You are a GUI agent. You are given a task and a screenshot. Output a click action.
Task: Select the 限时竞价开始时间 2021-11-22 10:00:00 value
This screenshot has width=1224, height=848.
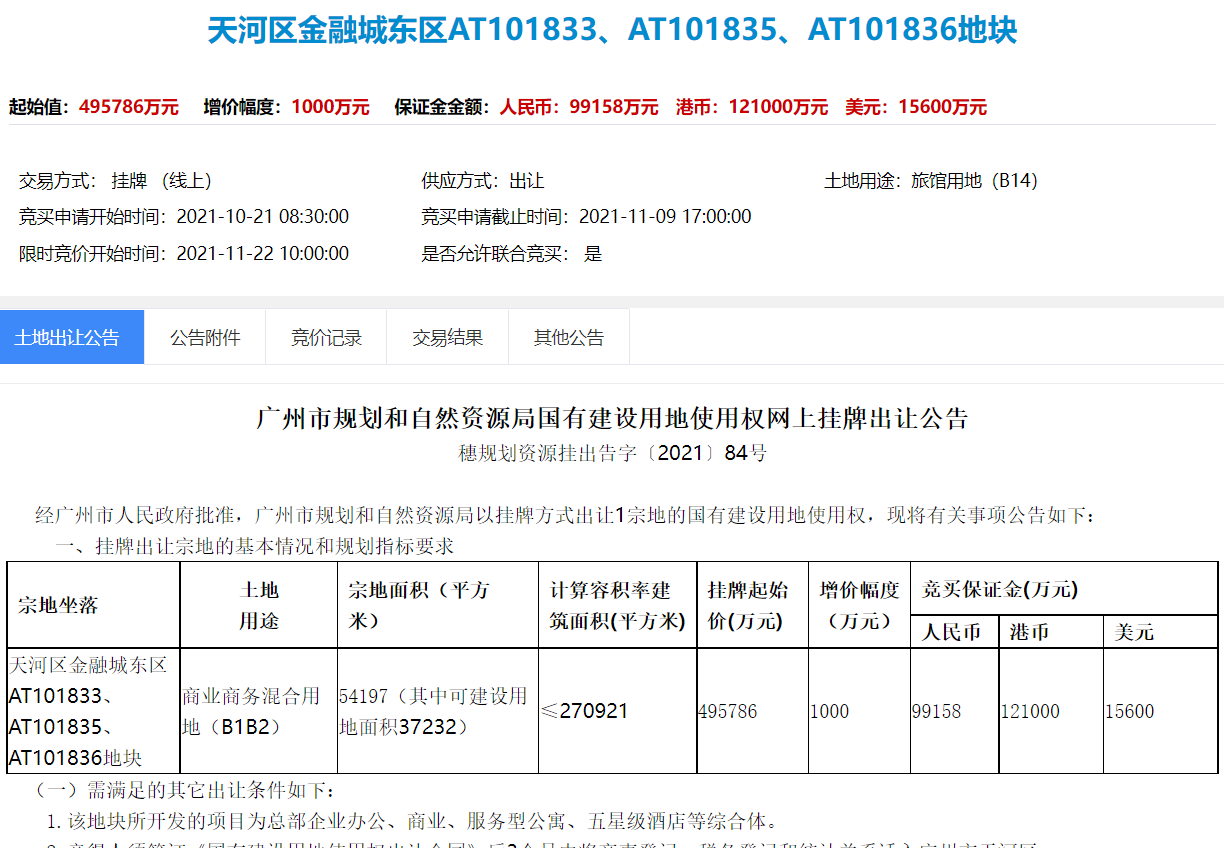pyautogui.click(x=263, y=254)
